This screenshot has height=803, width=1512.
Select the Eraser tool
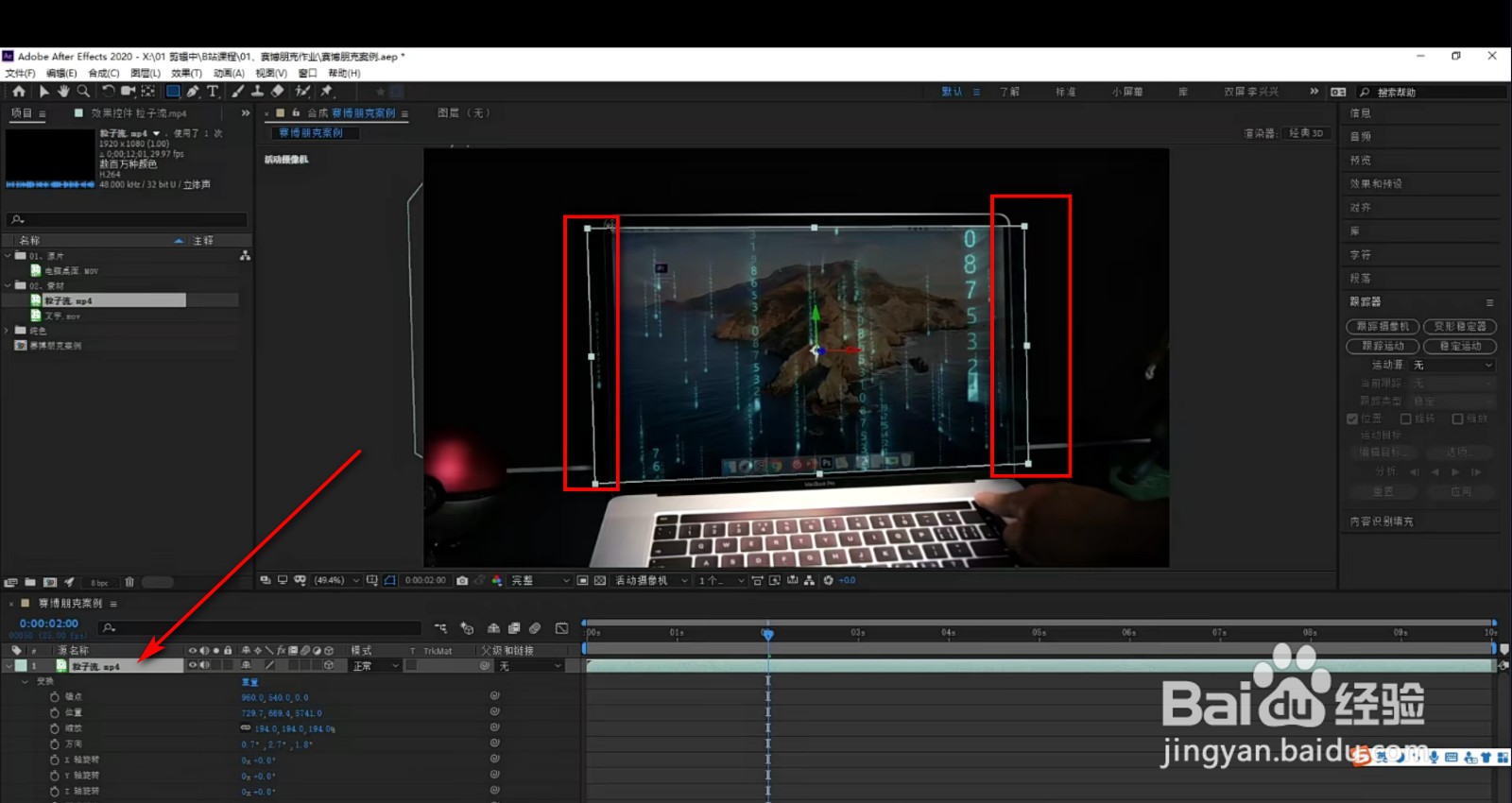(277, 92)
